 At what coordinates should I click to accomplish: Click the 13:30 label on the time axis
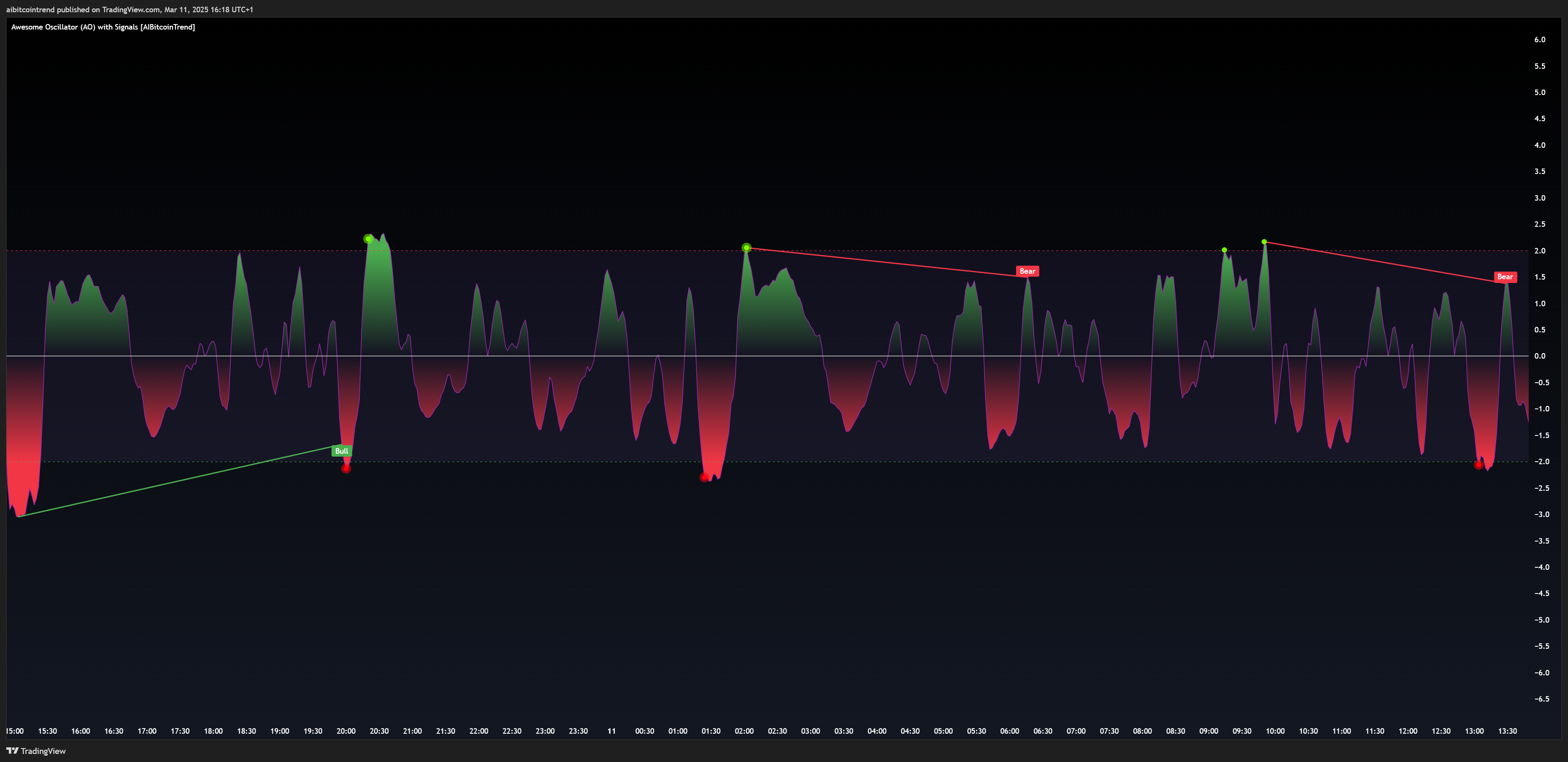click(x=1507, y=731)
